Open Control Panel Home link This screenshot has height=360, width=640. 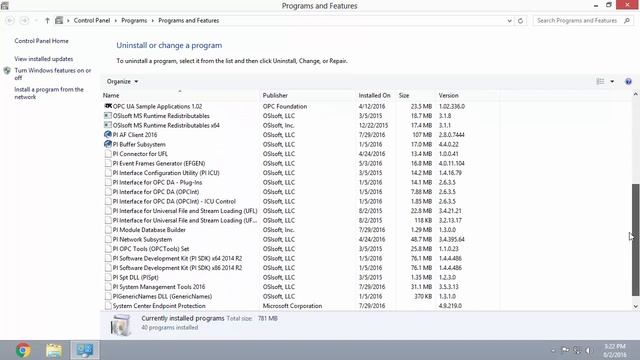coord(41,41)
